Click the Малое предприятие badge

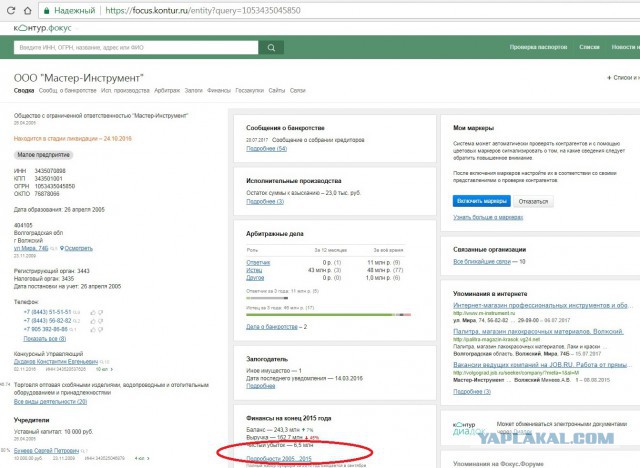(43, 155)
